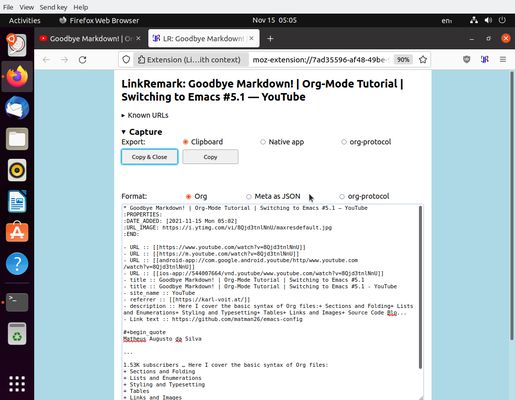The height and width of the screenshot is (400, 515).
Task: Open the File menu
Action: coord(8,7)
